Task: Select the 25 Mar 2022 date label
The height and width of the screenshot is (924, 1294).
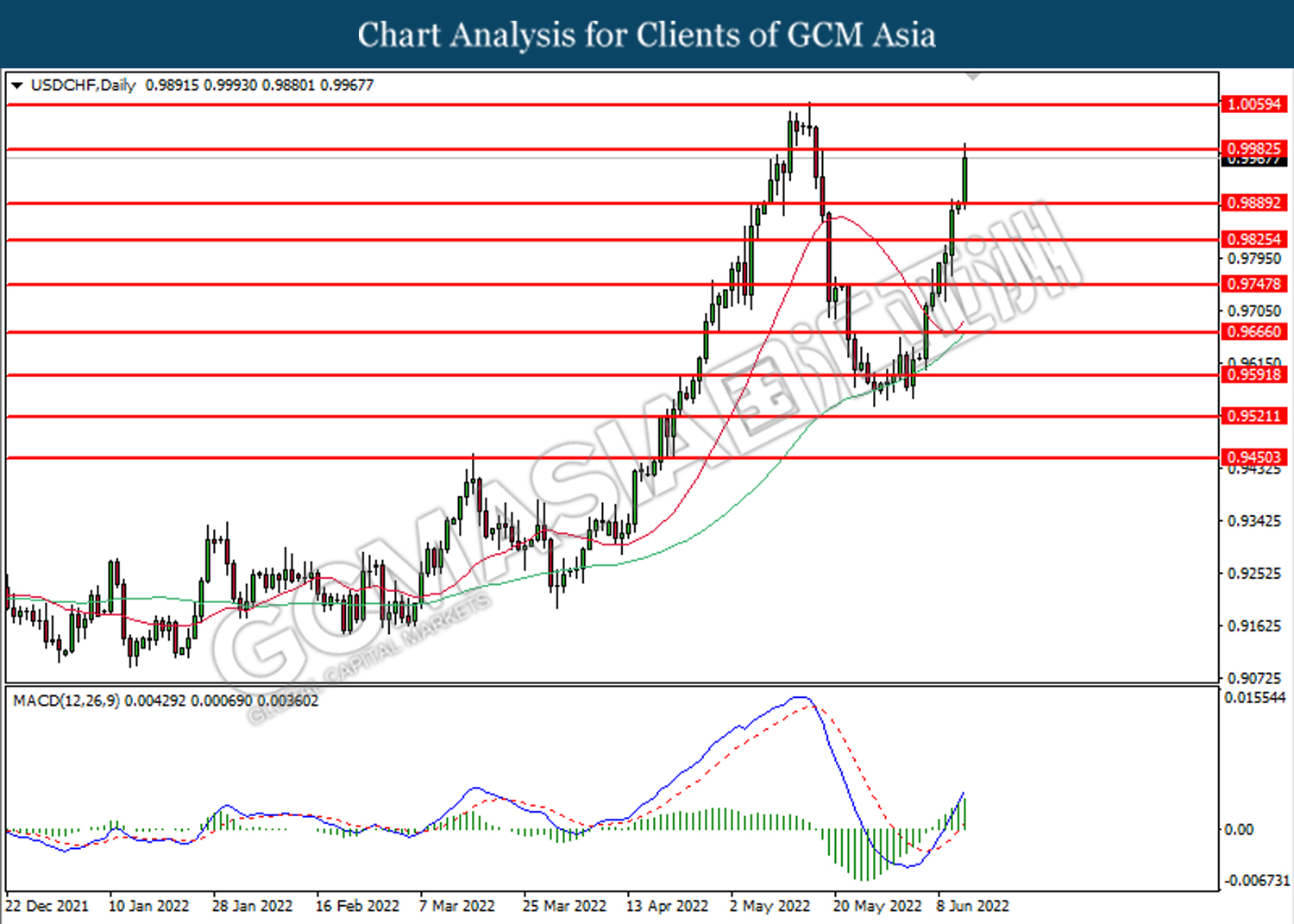Action: click(x=564, y=906)
